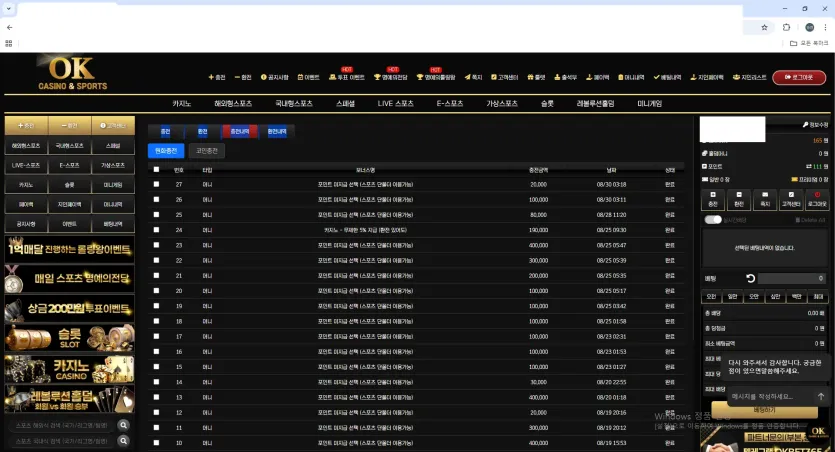This screenshot has width=835, height=452.
Task: Open 베팅내역 checkmark link in top menu
Action: 667,77
